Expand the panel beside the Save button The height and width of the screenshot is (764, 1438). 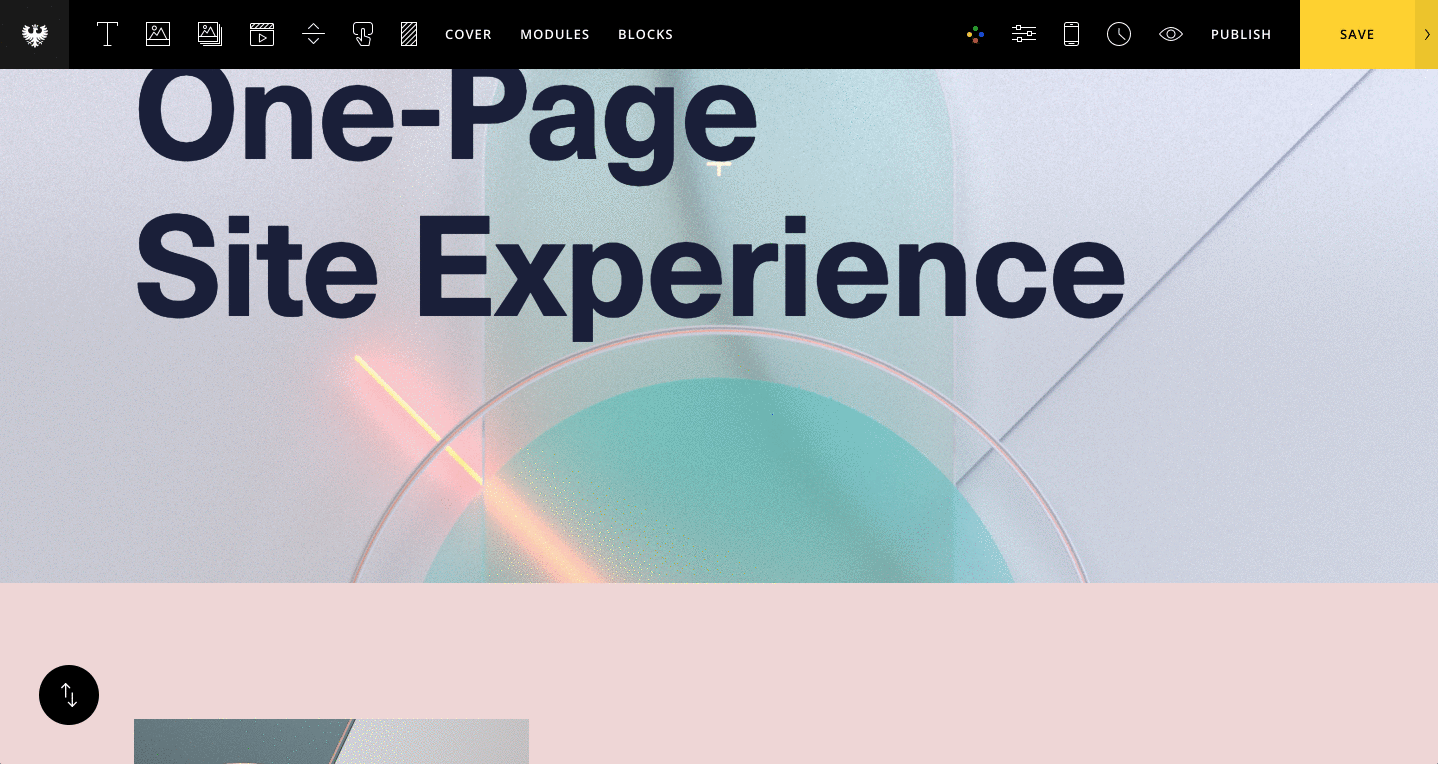click(1427, 34)
